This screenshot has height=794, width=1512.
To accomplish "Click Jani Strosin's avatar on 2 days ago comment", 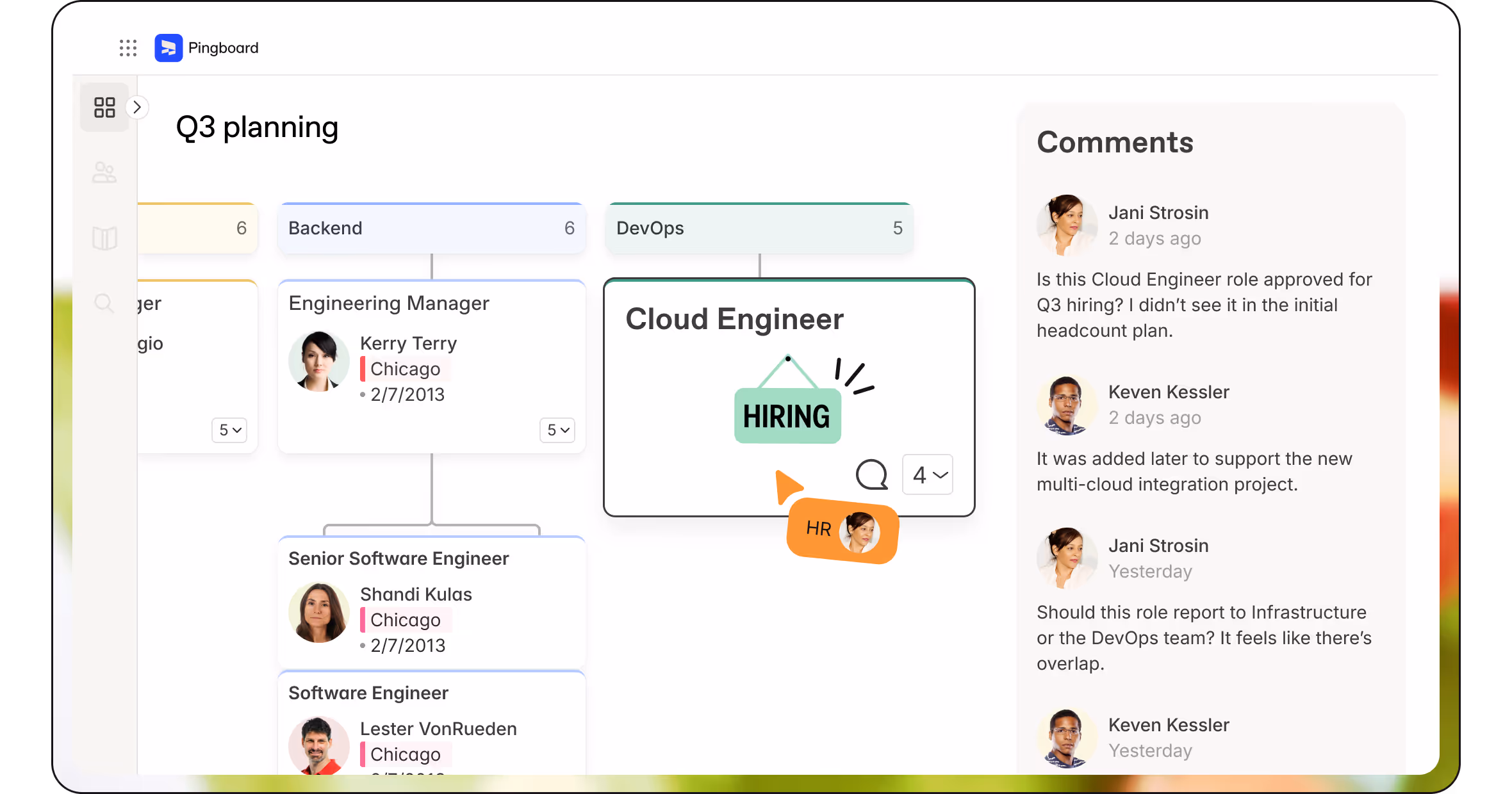I will coord(1067,225).
